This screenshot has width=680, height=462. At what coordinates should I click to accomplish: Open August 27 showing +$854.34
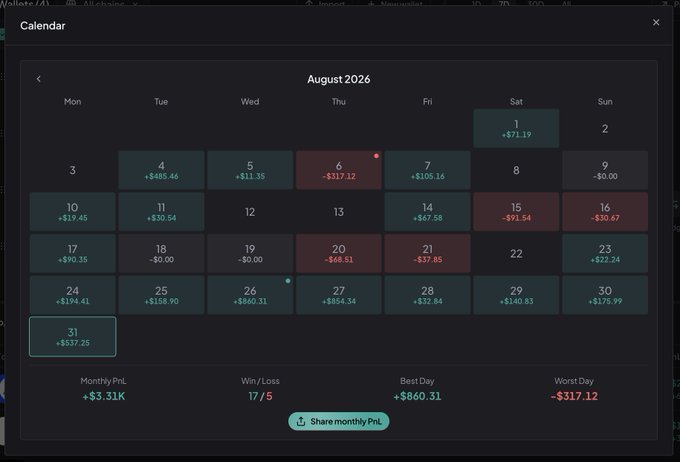pos(339,295)
